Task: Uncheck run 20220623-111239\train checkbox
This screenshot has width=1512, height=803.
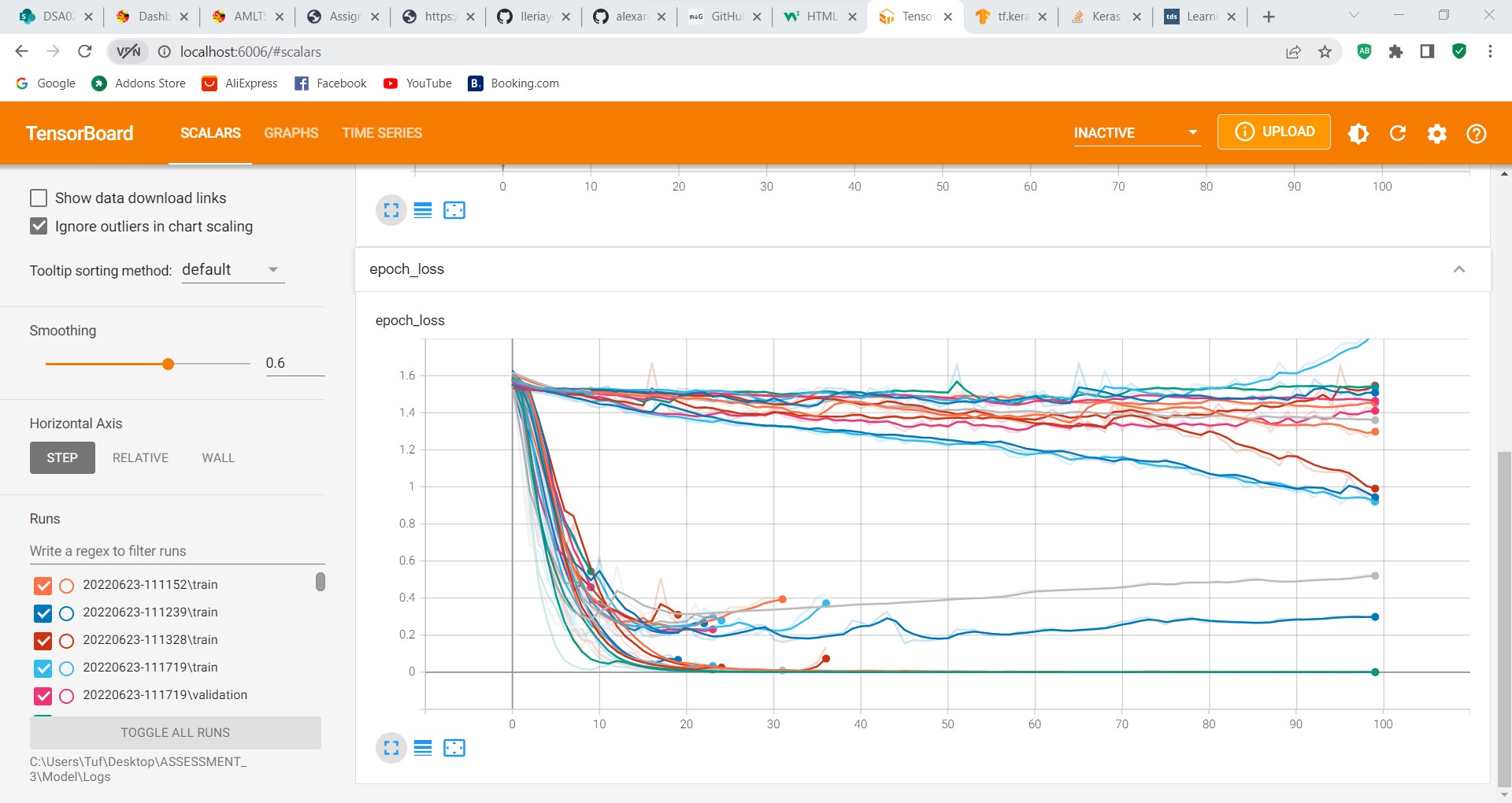Action: 43,613
